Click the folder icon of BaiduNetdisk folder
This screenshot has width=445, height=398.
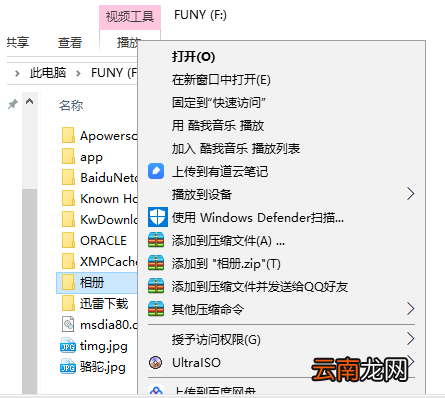[68, 177]
